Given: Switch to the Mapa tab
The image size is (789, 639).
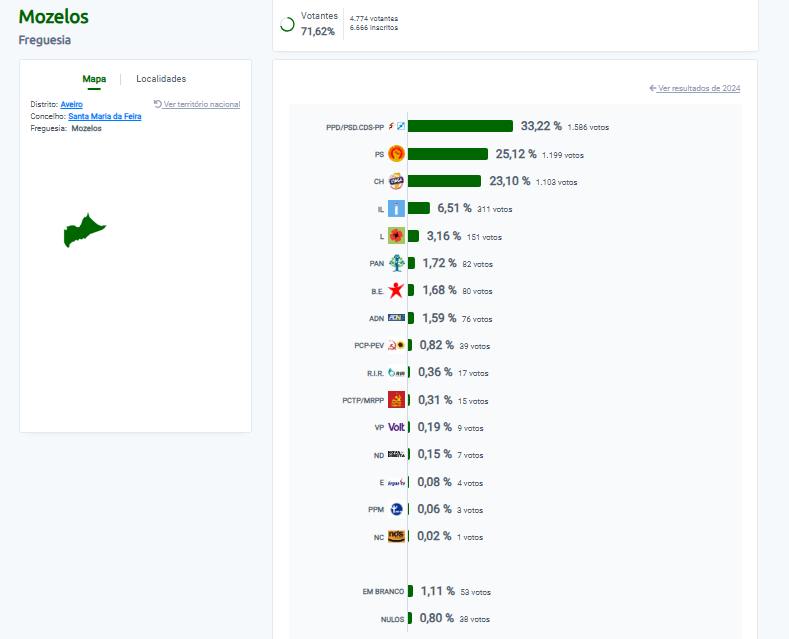Looking at the screenshot, I should [94, 79].
